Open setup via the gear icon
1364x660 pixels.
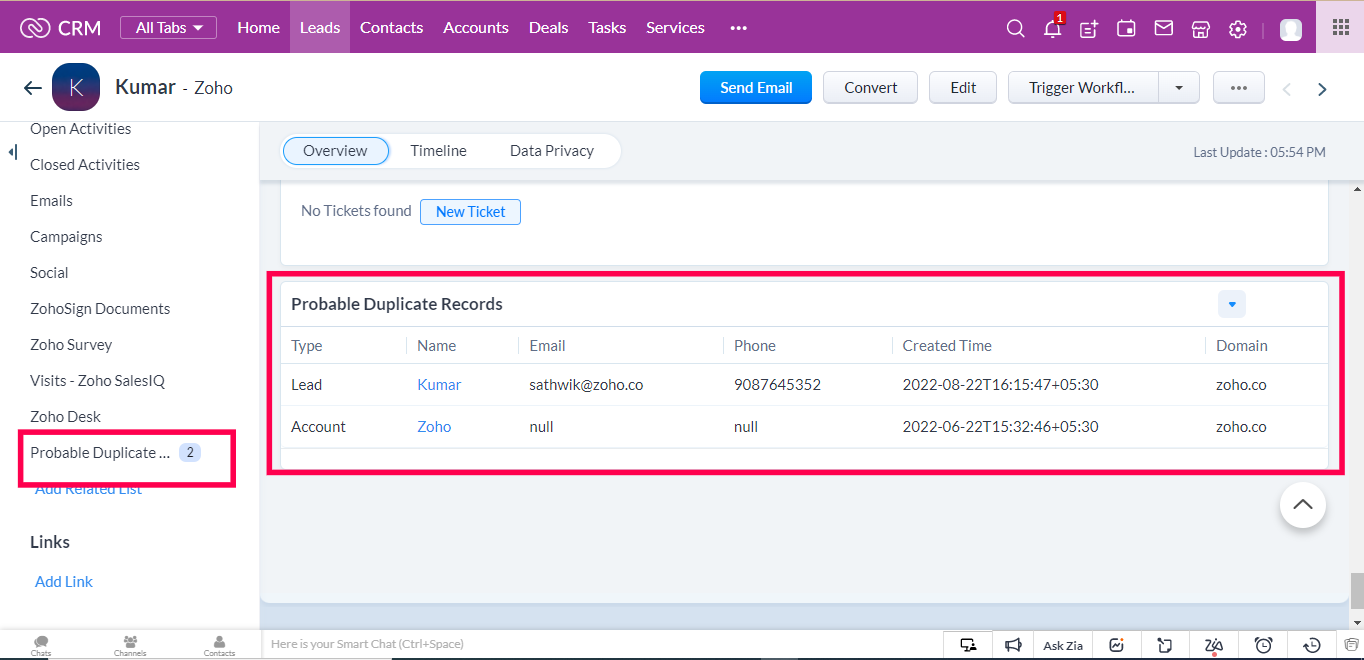click(1238, 28)
